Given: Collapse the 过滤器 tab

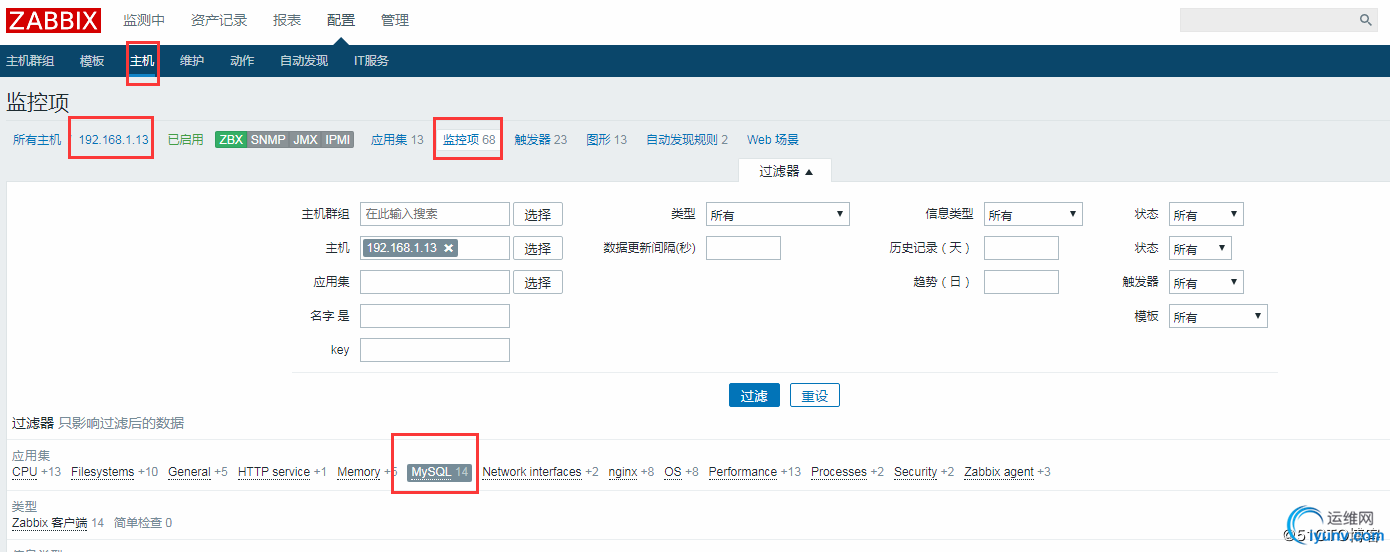Looking at the screenshot, I should pyautogui.click(x=786, y=172).
